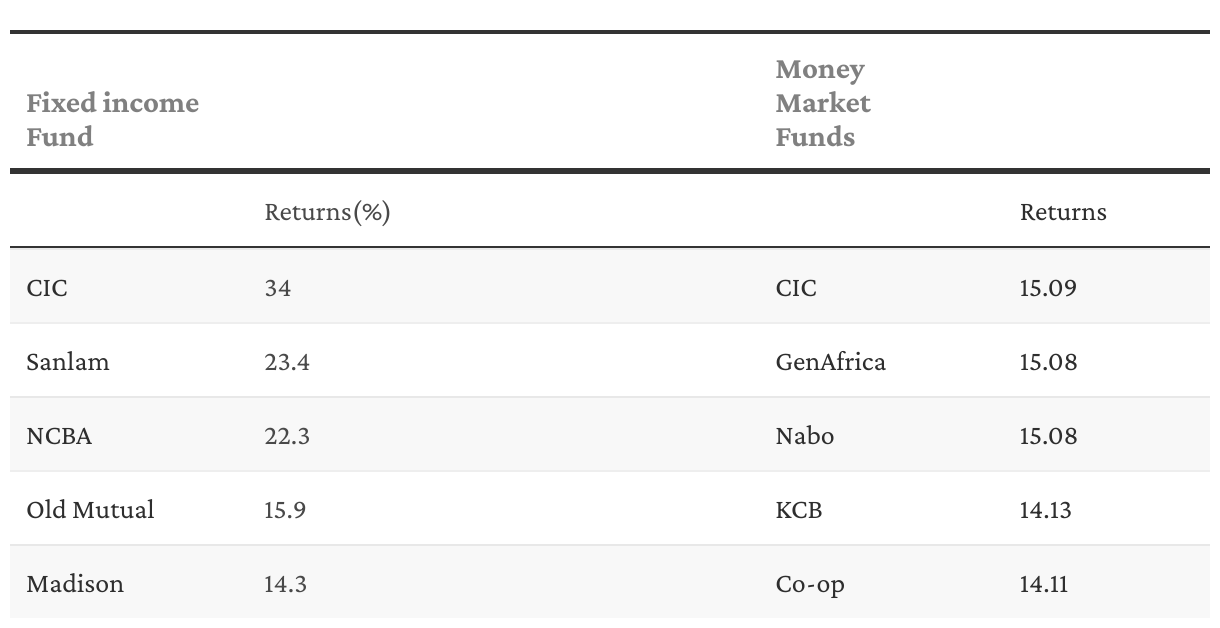1220x628 pixels.
Task: Select the Money Market Returns column label
Action: [1063, 212]
